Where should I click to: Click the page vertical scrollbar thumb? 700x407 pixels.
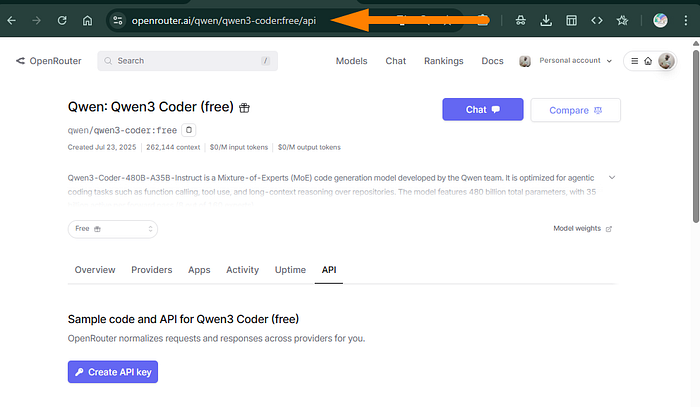point(696,136)
